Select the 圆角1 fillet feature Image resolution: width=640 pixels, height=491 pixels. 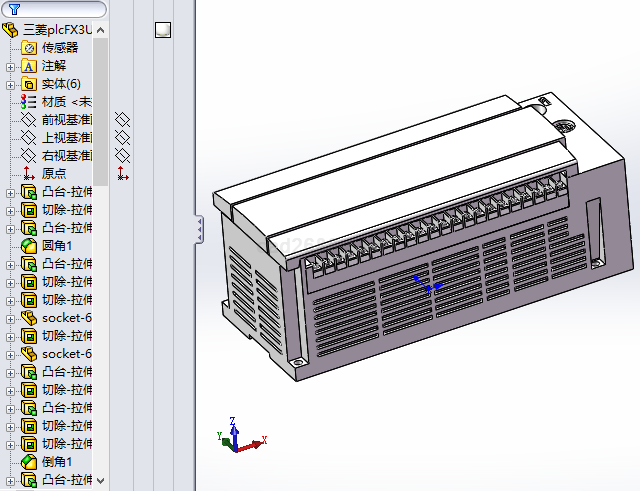click(x=56, y=246)
